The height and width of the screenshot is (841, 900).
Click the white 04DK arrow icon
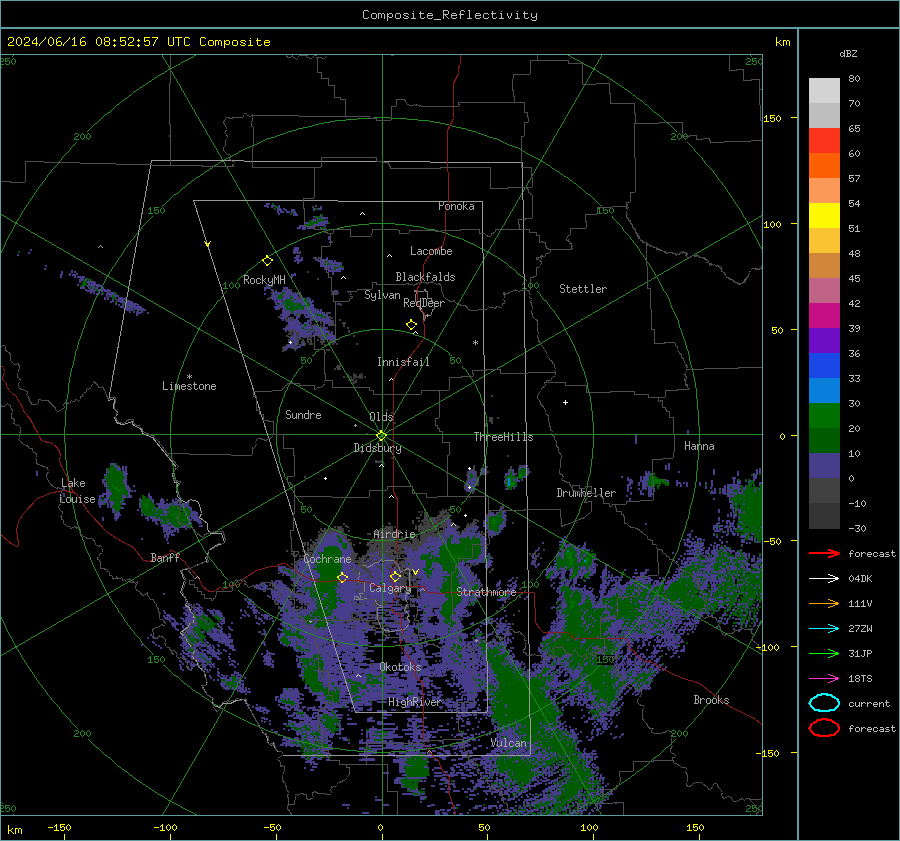[x=824, y=578]
